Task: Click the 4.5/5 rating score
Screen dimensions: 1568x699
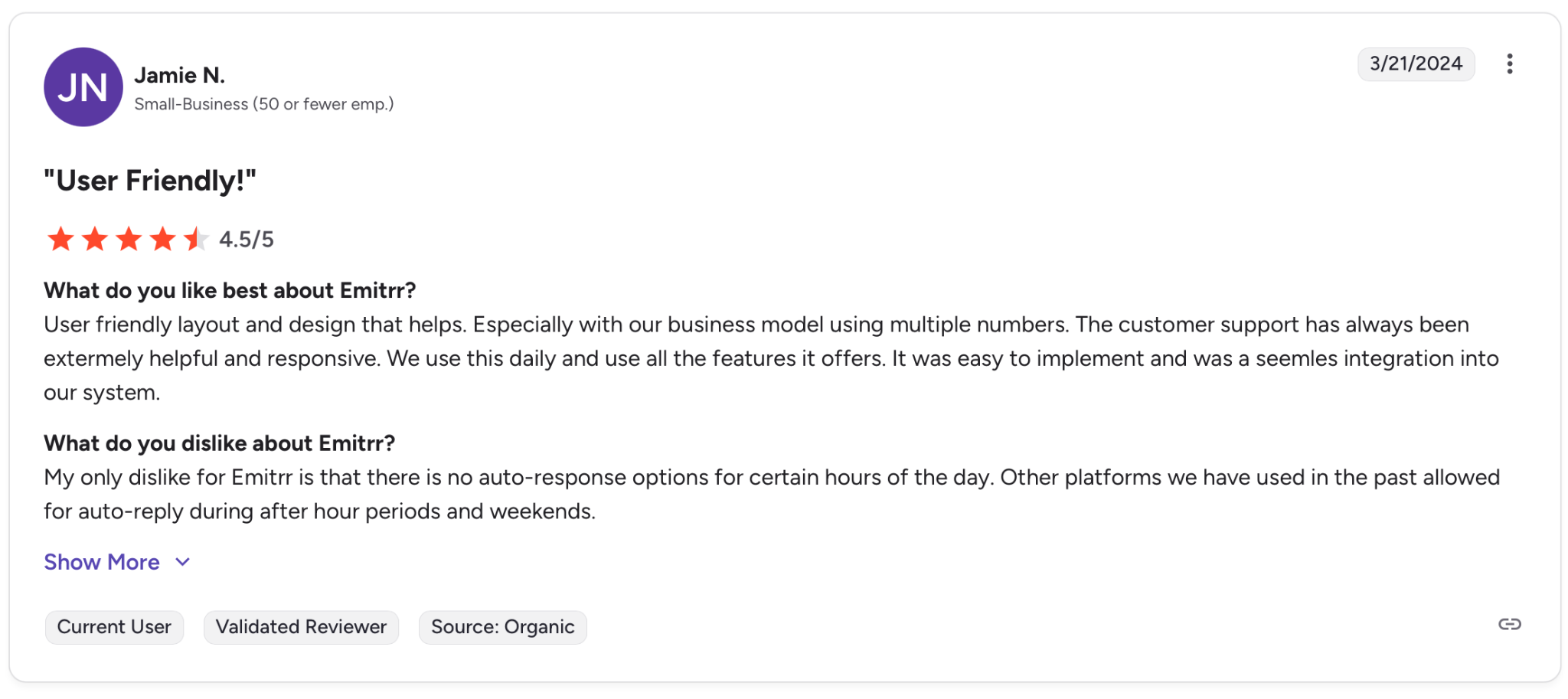Action: click(x=247, y=240)
